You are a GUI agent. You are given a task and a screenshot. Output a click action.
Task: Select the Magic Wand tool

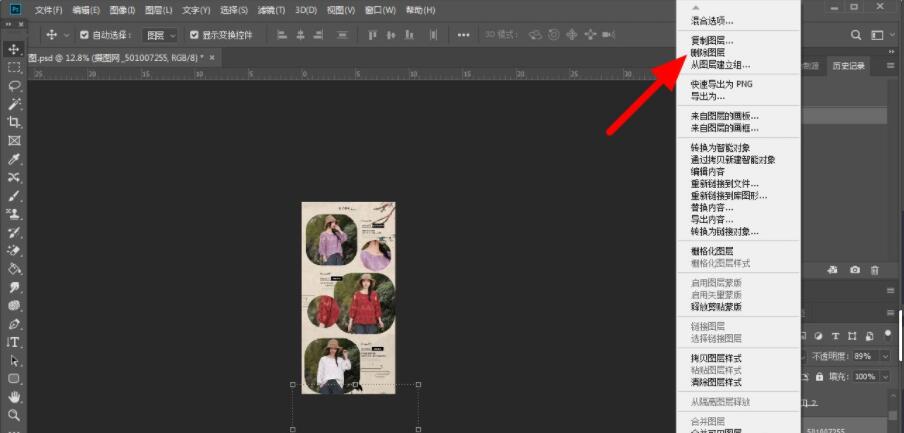click(14, 104)
